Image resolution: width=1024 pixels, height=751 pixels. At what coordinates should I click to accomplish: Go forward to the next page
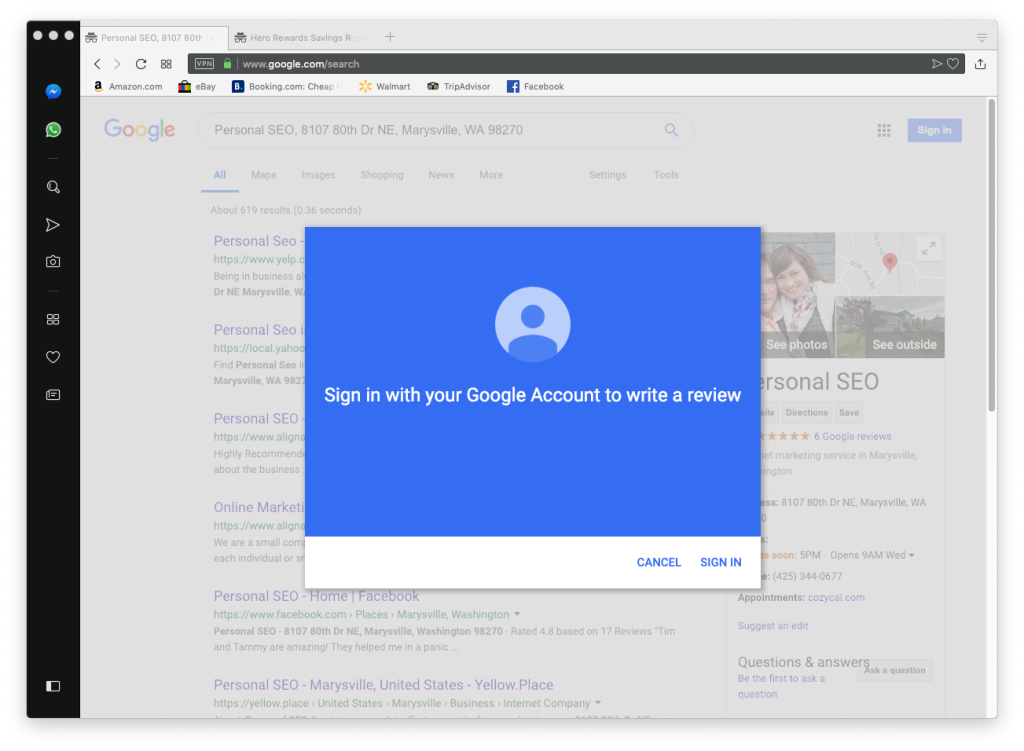pos(118,64)
